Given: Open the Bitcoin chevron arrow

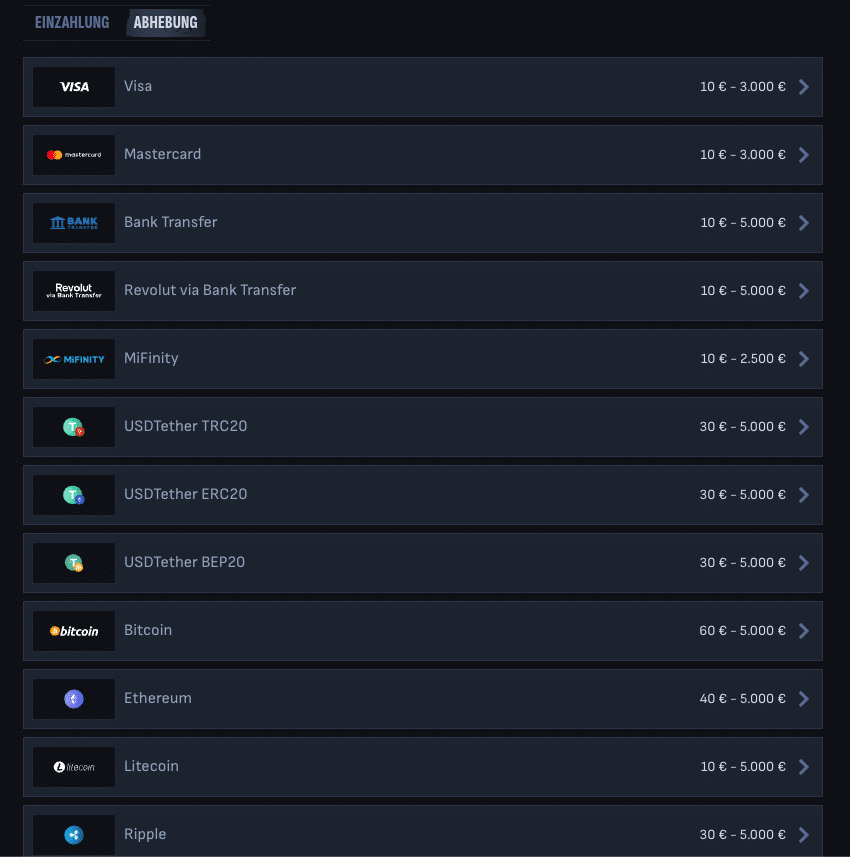Looking at the screenshot, I should click(x=804, y=631).
